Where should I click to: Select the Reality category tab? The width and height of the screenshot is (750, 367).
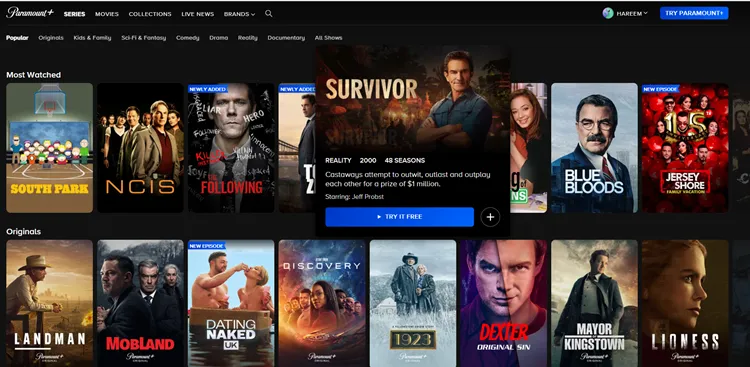(248, 38)
